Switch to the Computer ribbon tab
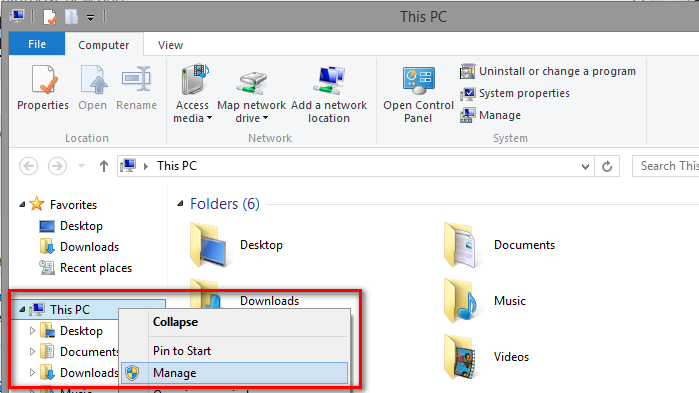 pos(104,45)
